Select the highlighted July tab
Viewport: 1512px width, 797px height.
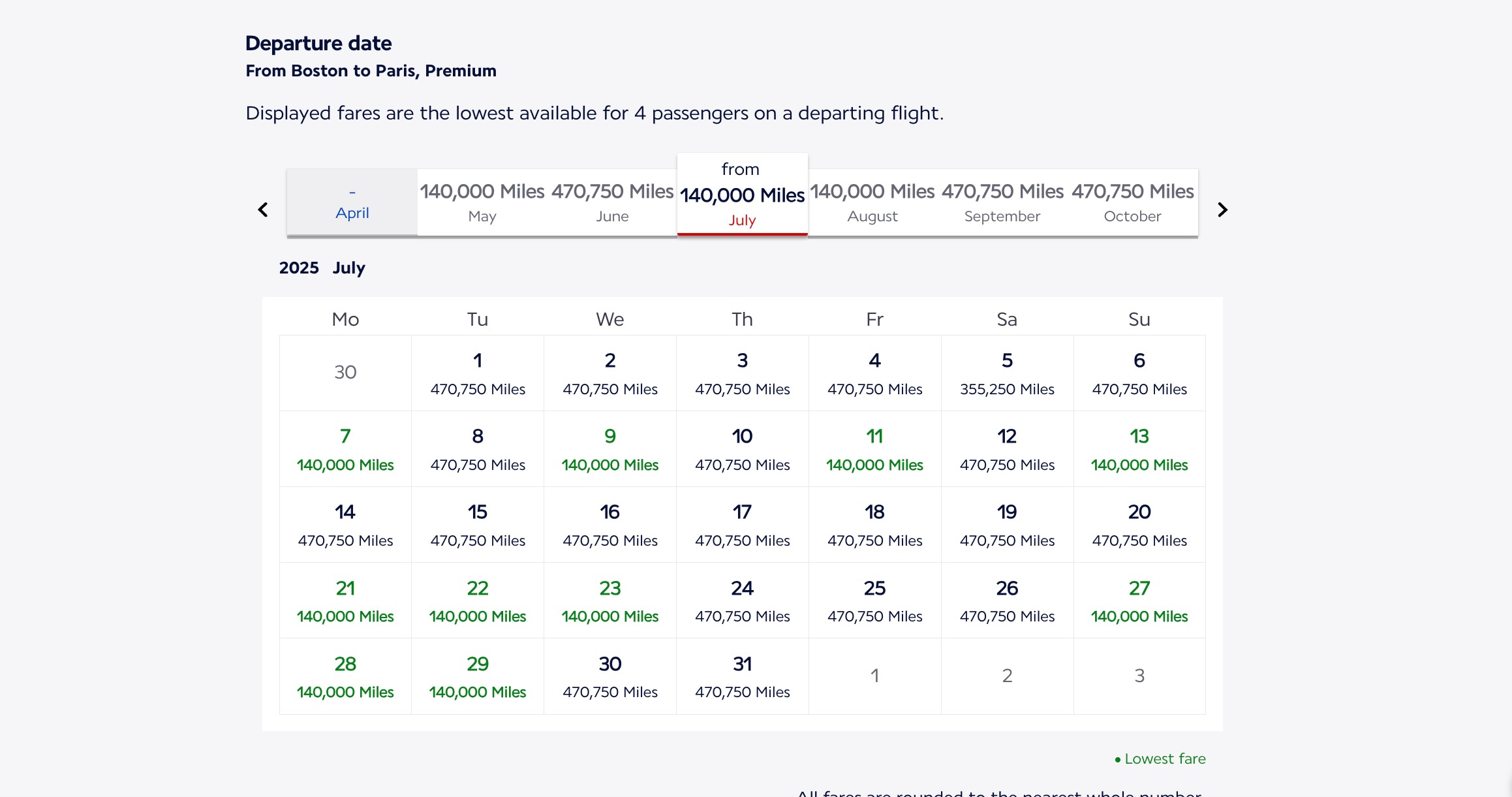(742, 196)
